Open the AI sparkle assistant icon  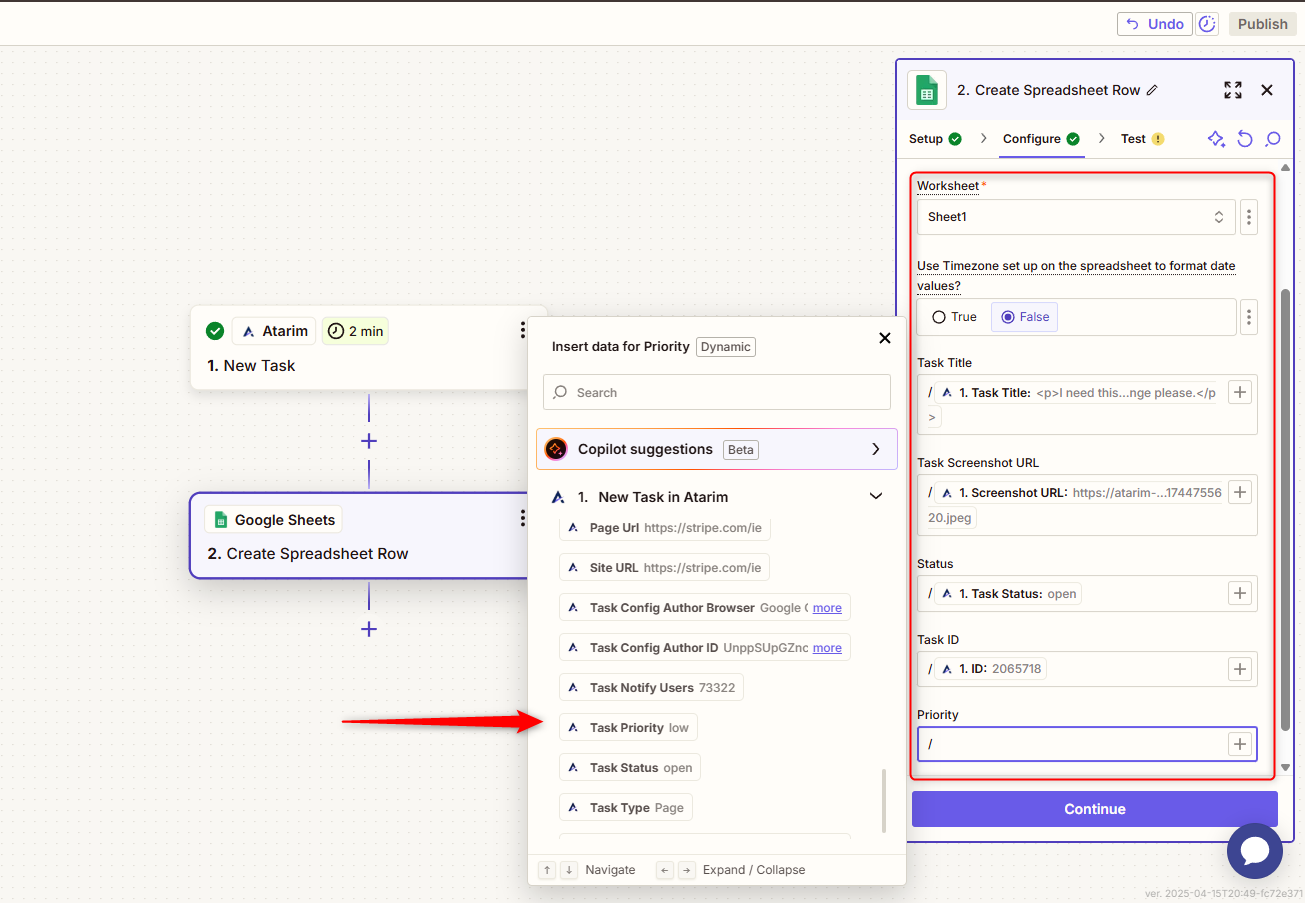1216,139
